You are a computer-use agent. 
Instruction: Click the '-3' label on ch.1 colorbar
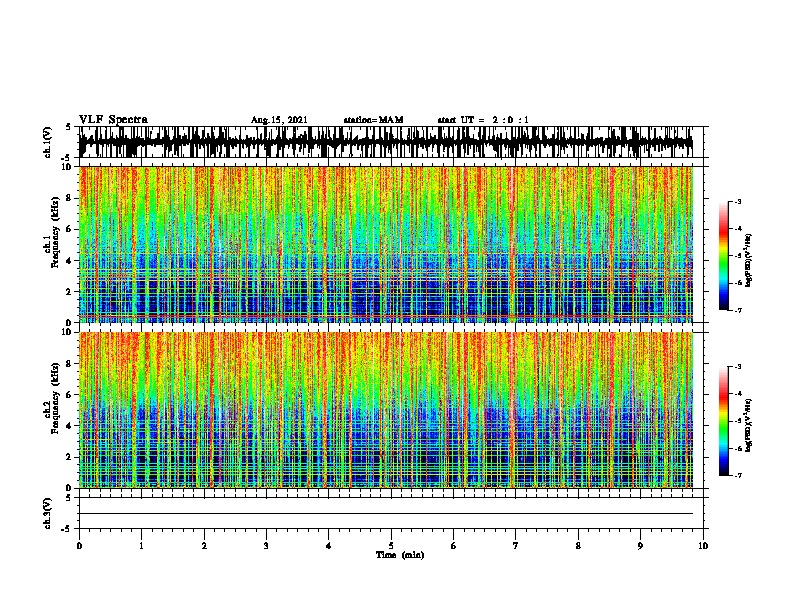pyautogui.click(x=738, y=201)
